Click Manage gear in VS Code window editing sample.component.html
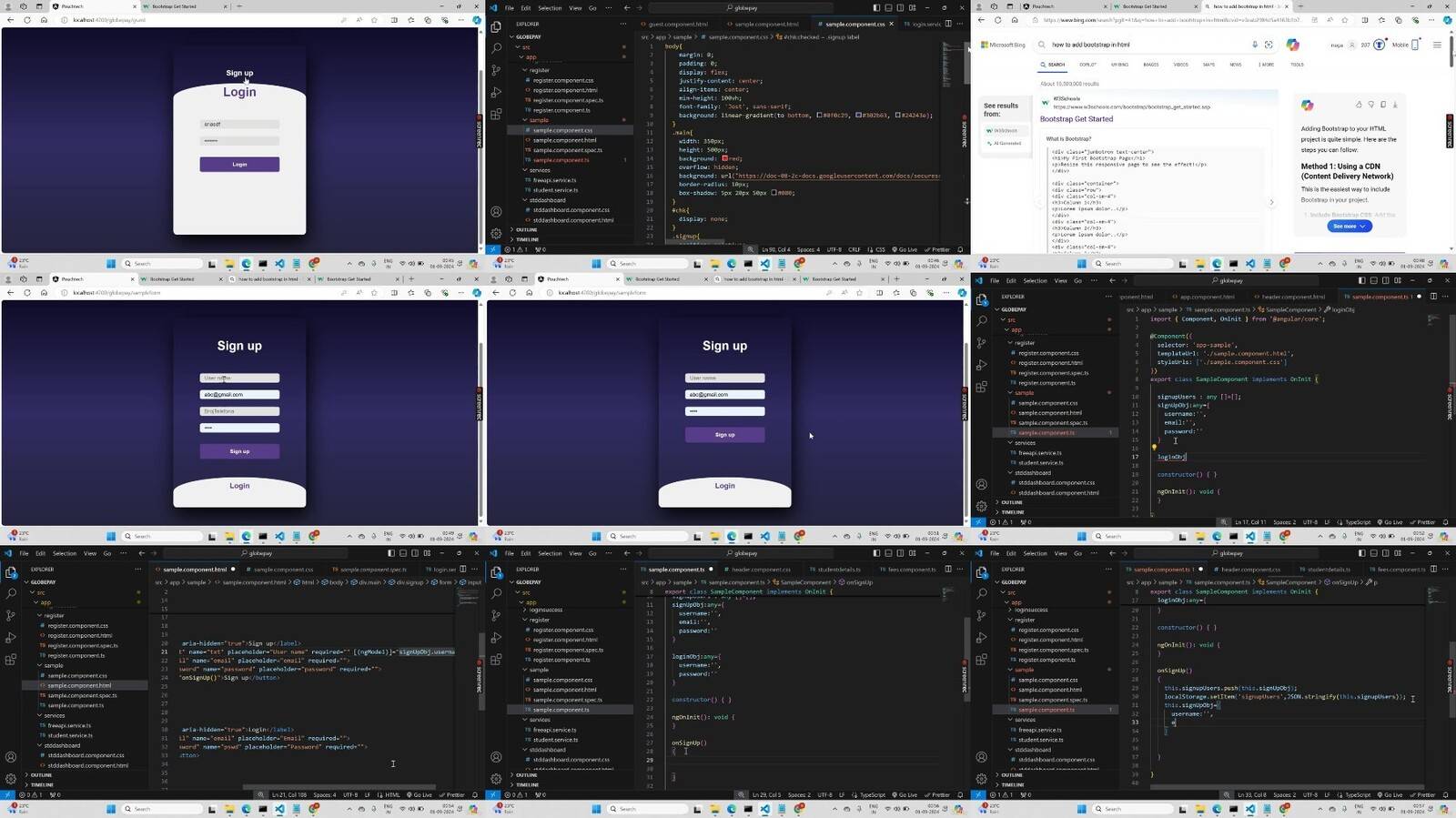This screenshot has height=818, width=1456. pos(11,779)
